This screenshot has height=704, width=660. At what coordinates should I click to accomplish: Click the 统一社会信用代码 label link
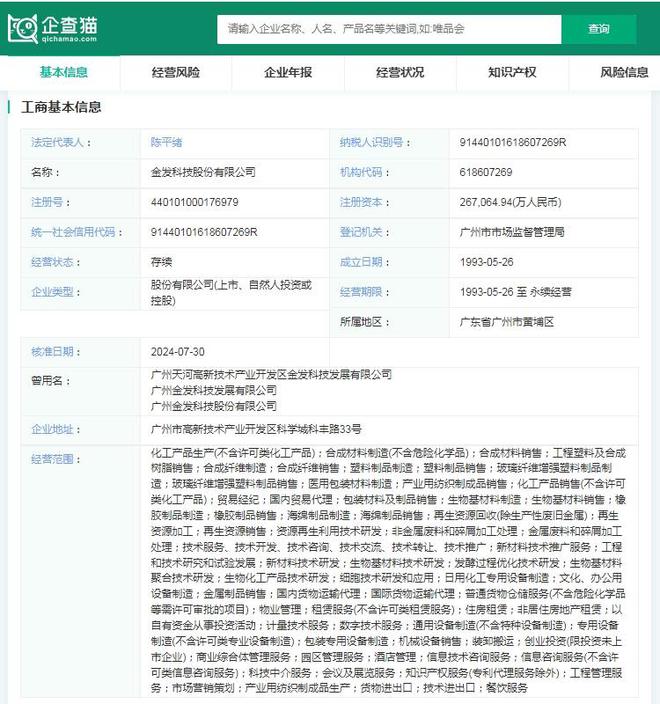pos(73,232)
